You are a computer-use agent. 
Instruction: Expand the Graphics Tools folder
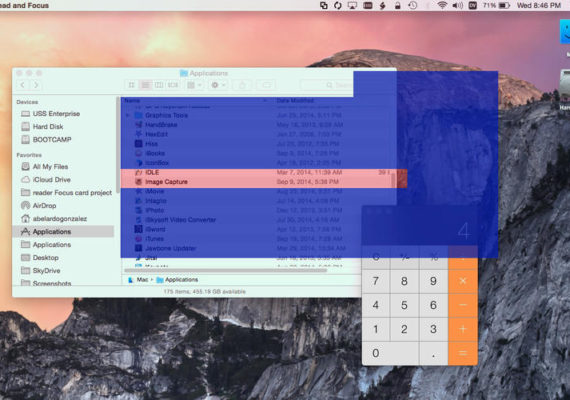pos(128,115)
